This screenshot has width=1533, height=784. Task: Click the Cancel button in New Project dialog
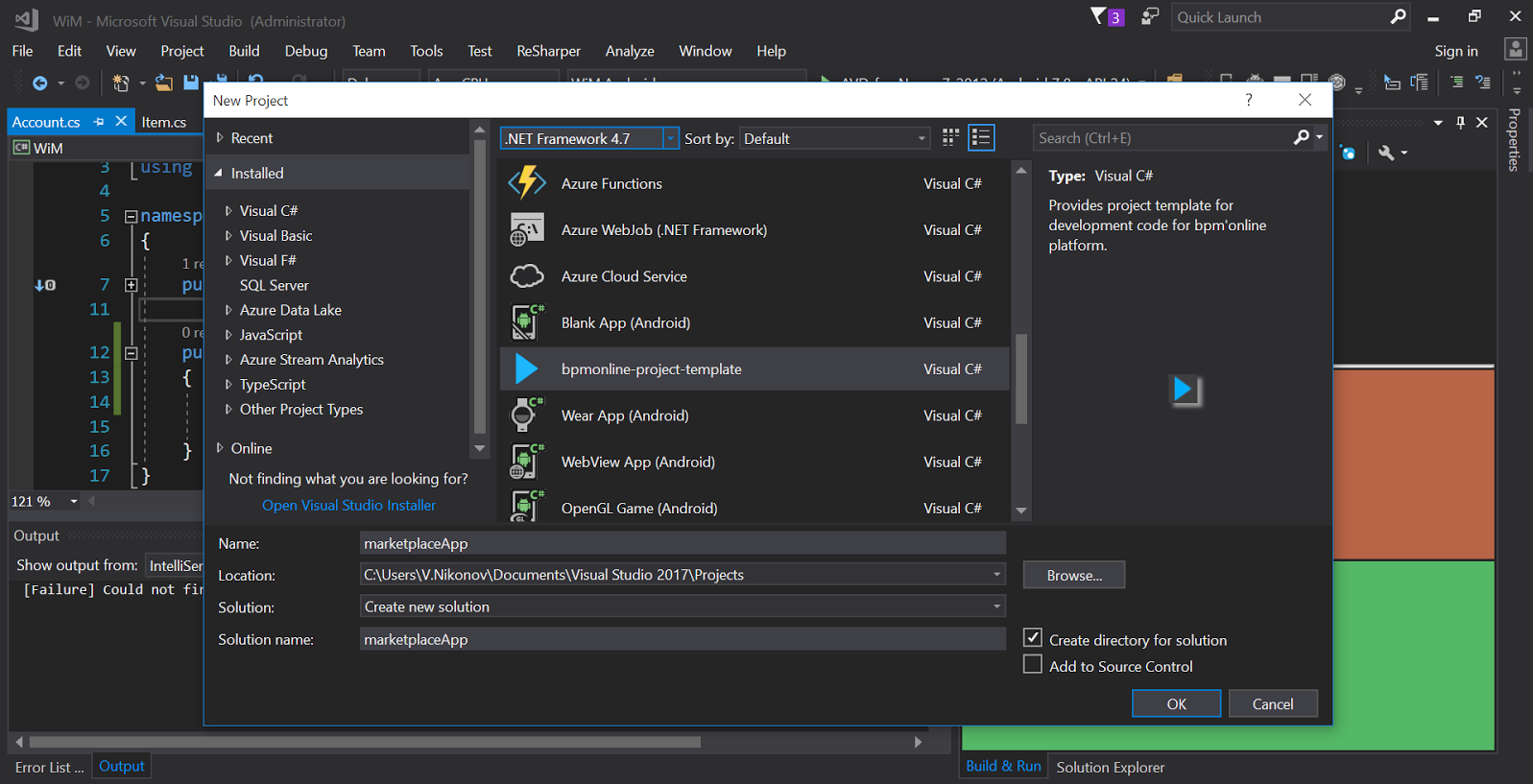(x=1273, y=703)
